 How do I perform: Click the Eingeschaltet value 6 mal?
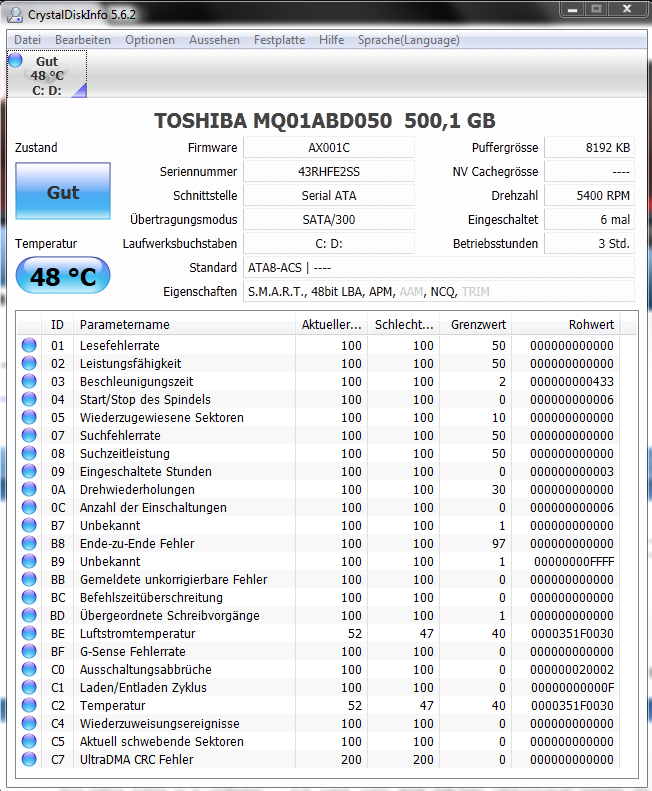[589, 219]
